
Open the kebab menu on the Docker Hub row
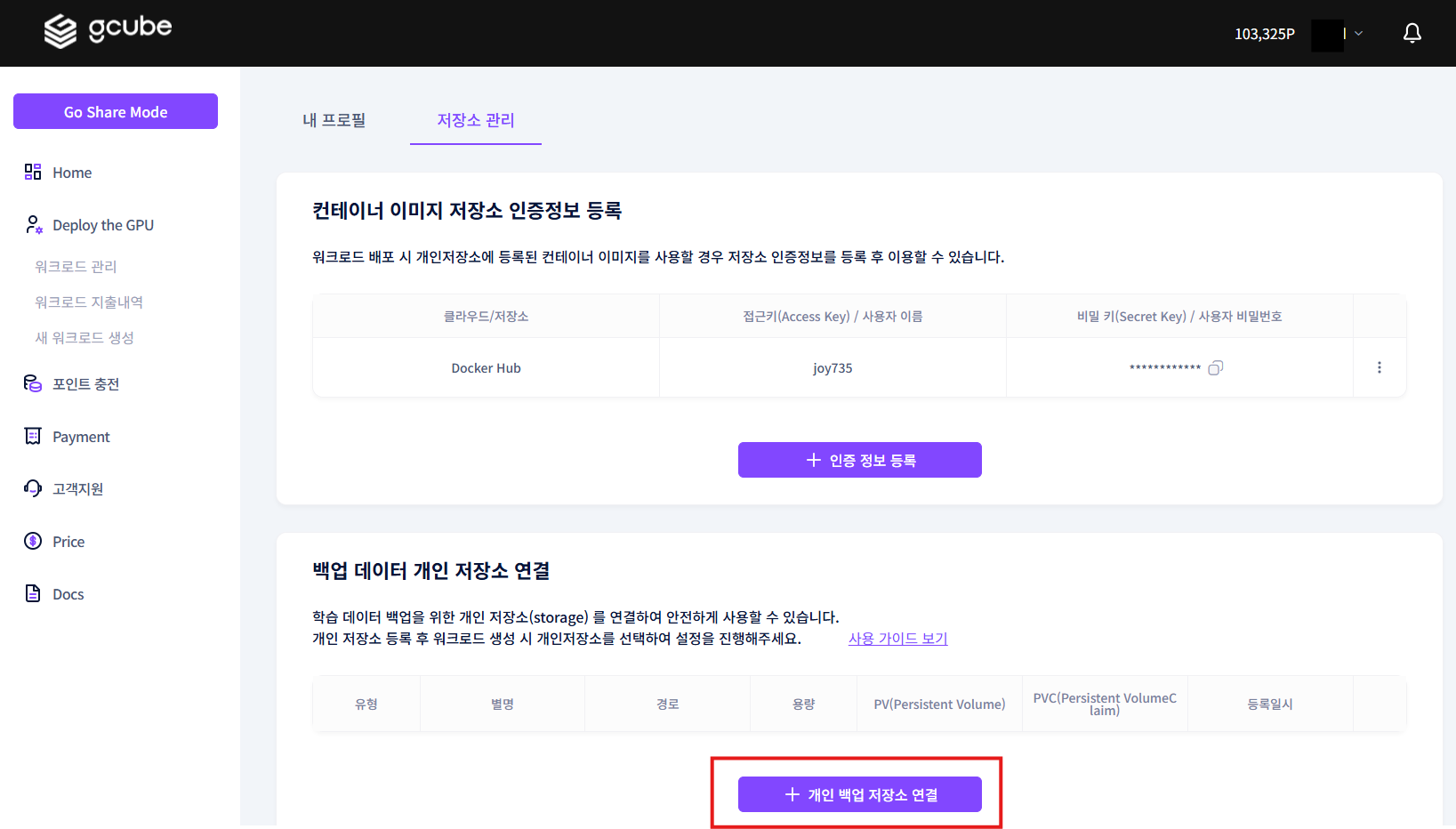[x=1379, y=367]
